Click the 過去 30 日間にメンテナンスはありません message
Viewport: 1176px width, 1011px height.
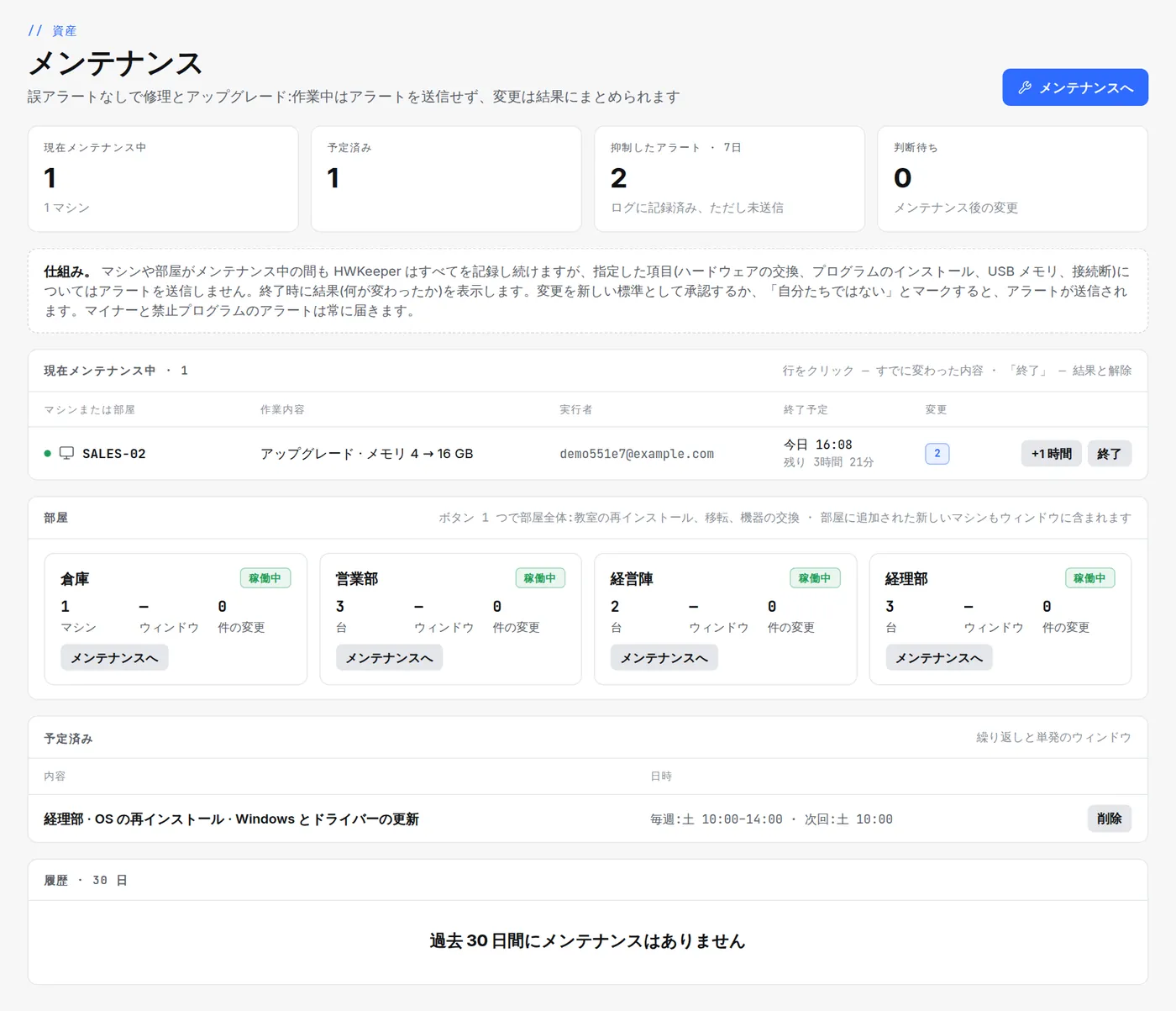tap(588, 941)
